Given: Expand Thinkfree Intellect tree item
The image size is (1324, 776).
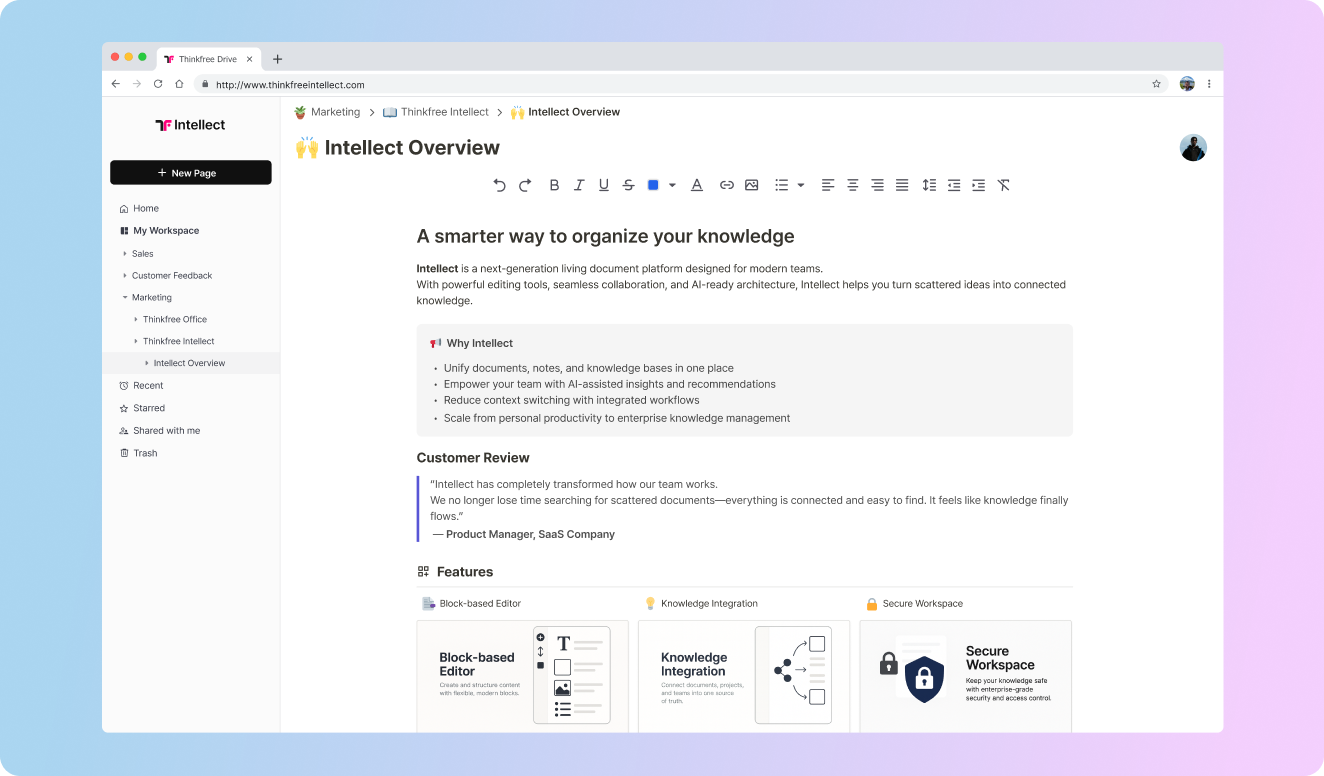Looking at the screenshot, I should (x=136, y=341).
